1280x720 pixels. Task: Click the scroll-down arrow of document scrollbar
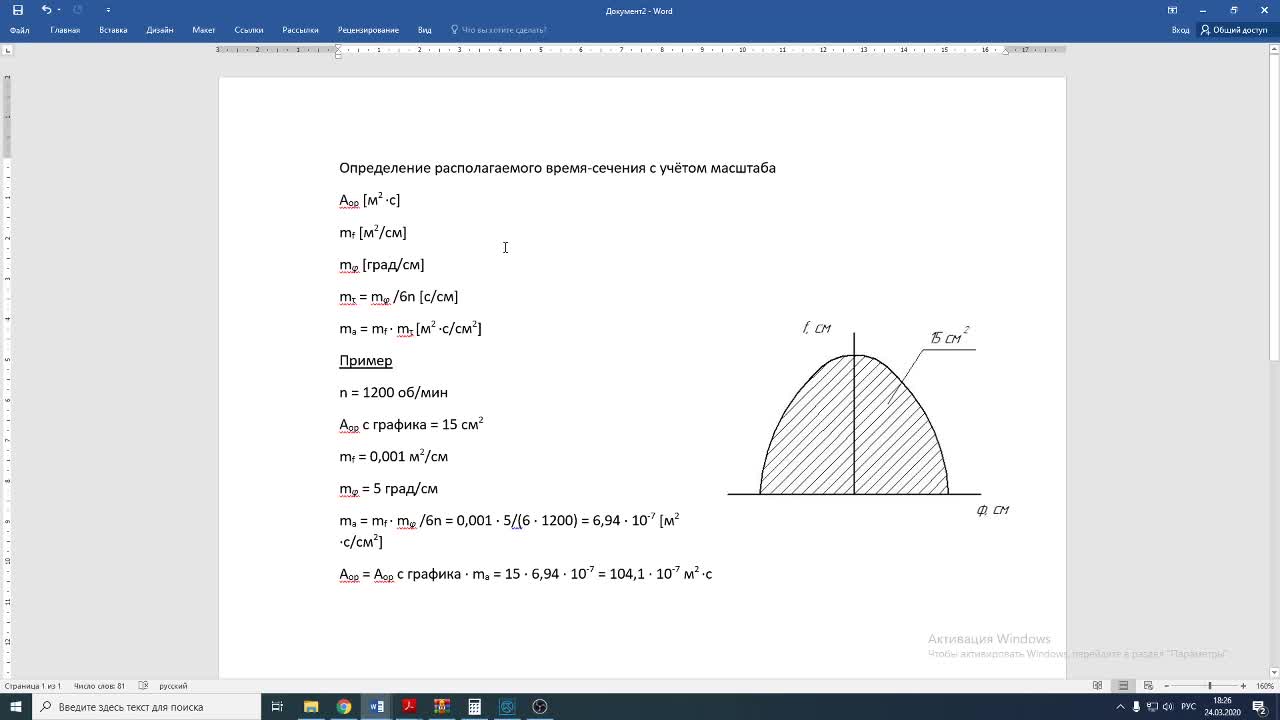point(1274,673)
